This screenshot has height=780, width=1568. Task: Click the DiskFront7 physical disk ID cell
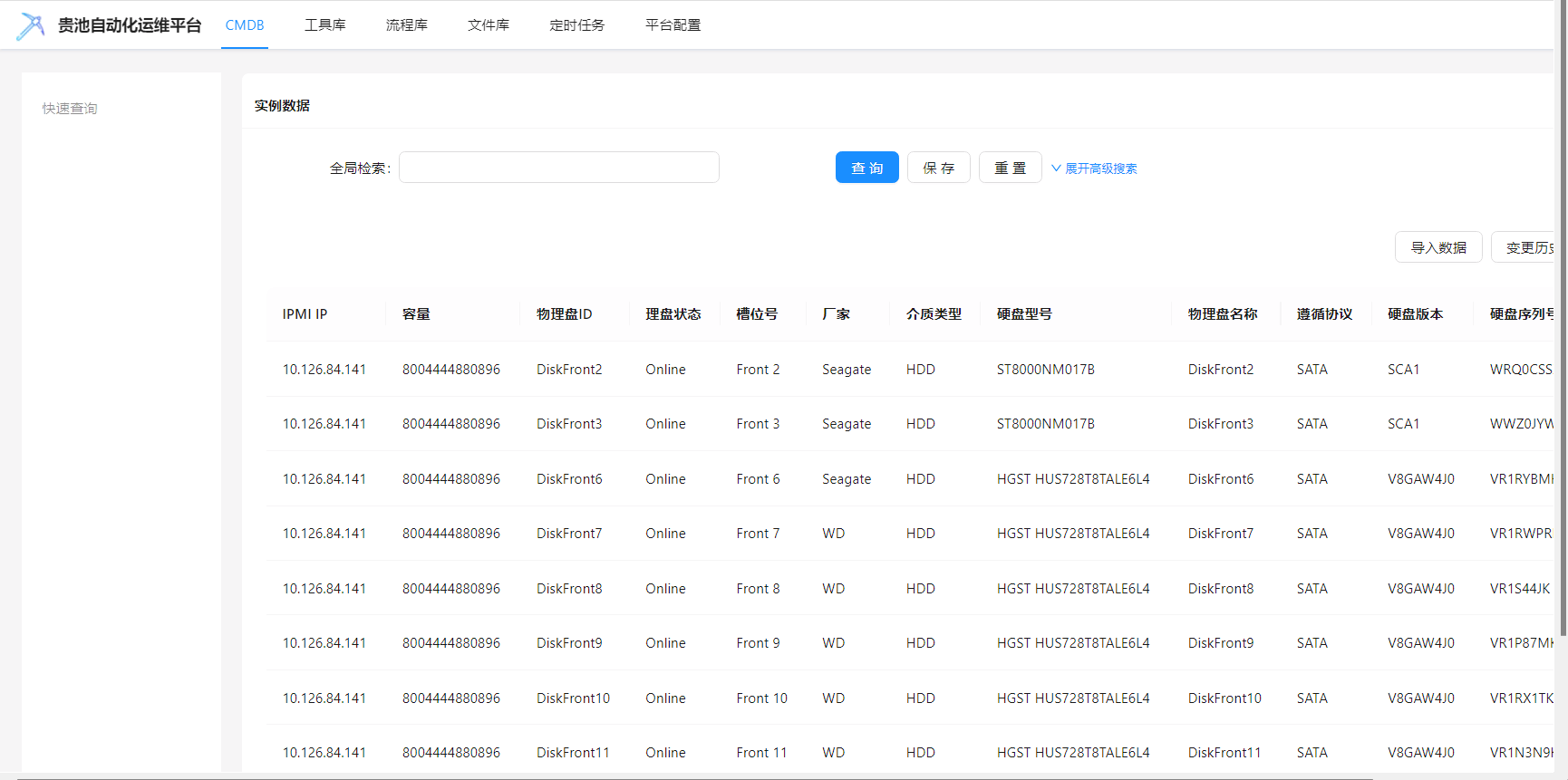[x=569, y=534]
